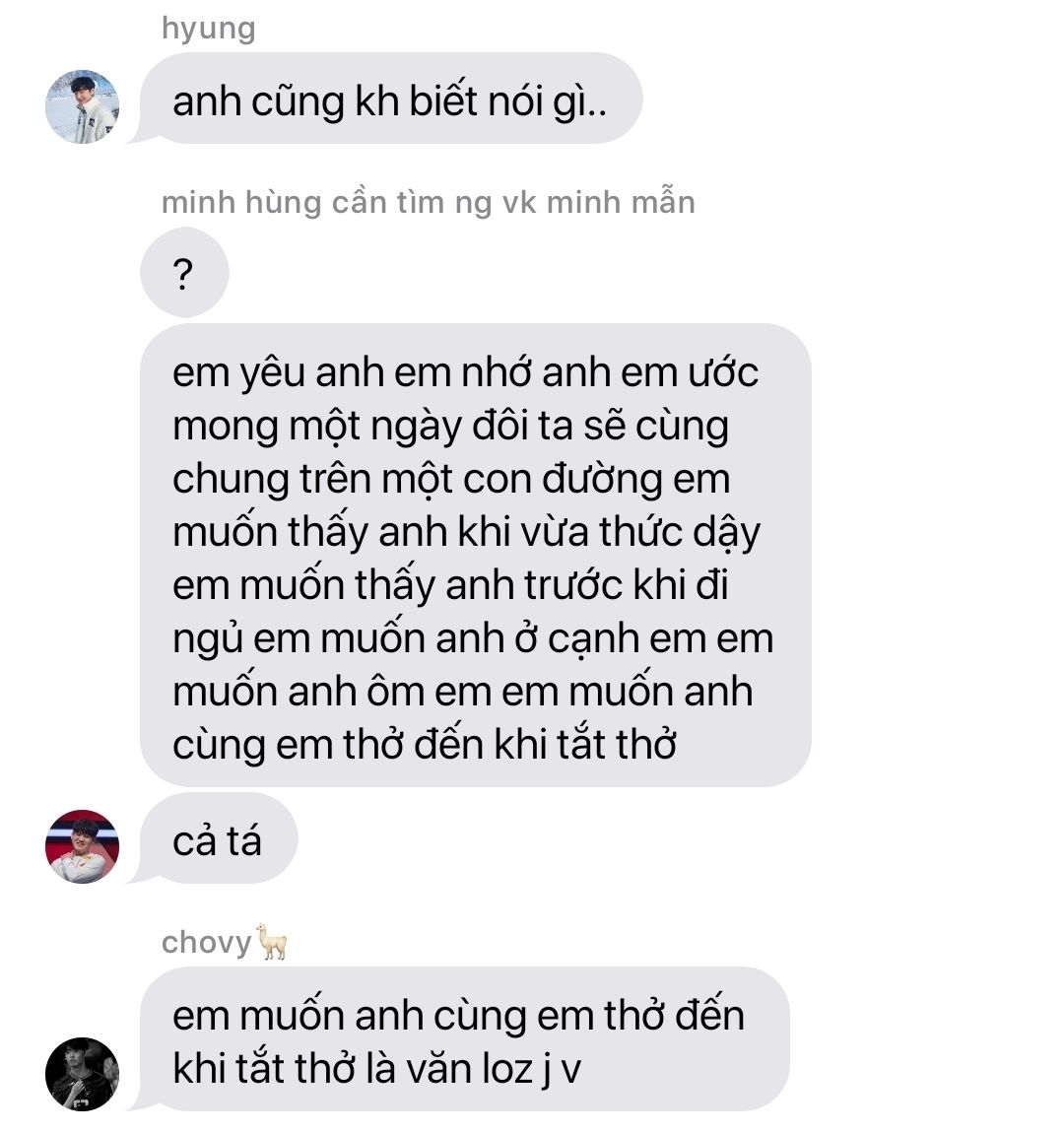Select the question mark message bubble
Screen dimensions: 1064x1133
pos(184,272)
